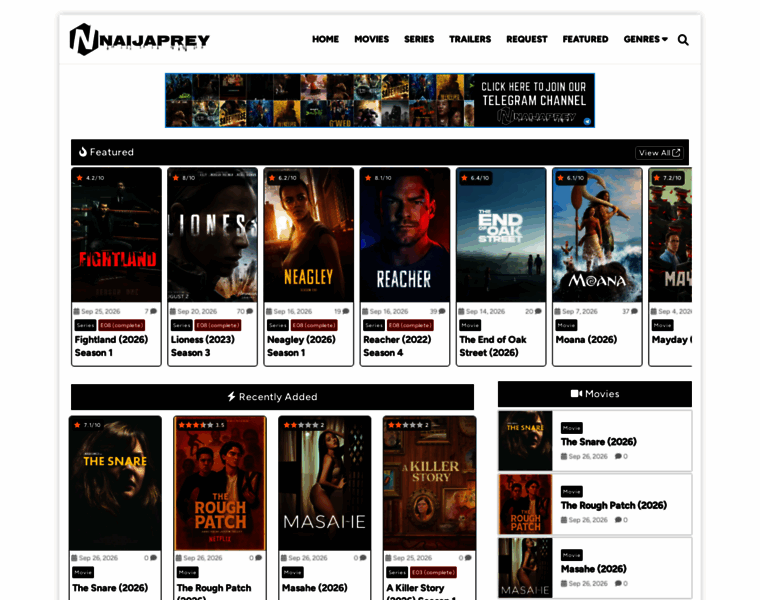Open the Featured menu item
Image resolution: width=760 pixels, height=600 pixels.
(x=585, y=39)
